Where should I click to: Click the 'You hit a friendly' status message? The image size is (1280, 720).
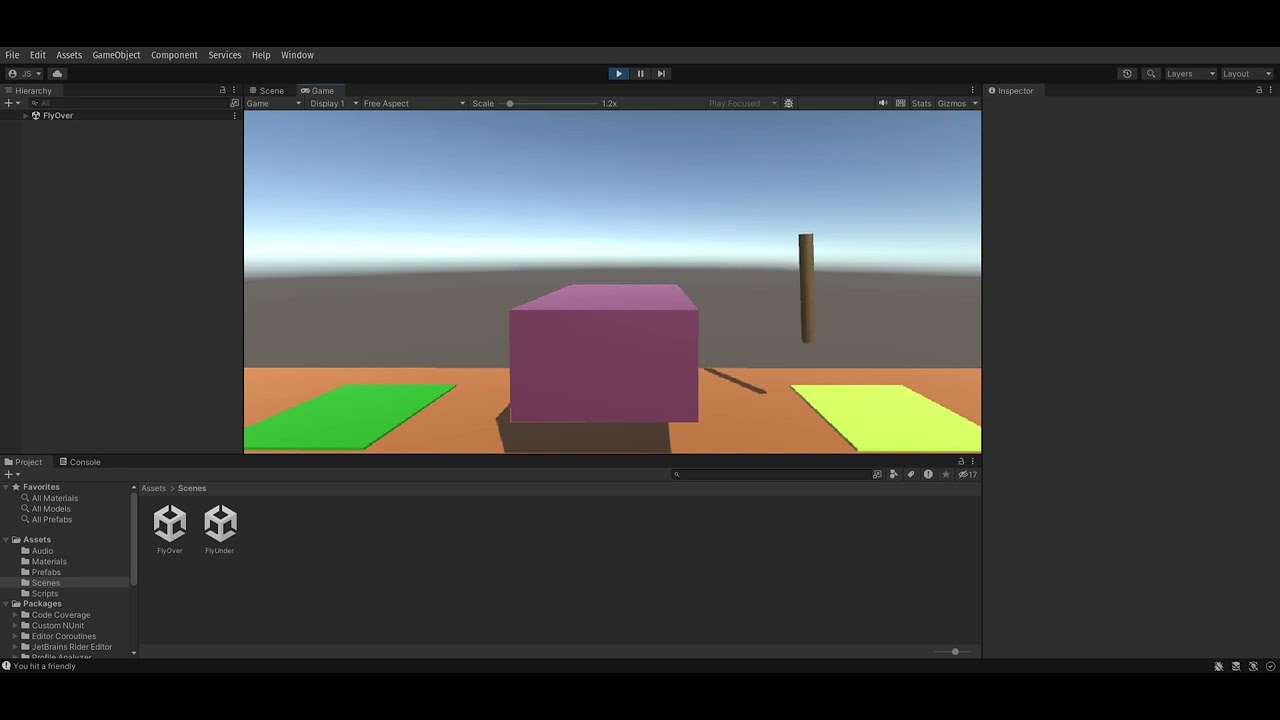tap(44, 666)
